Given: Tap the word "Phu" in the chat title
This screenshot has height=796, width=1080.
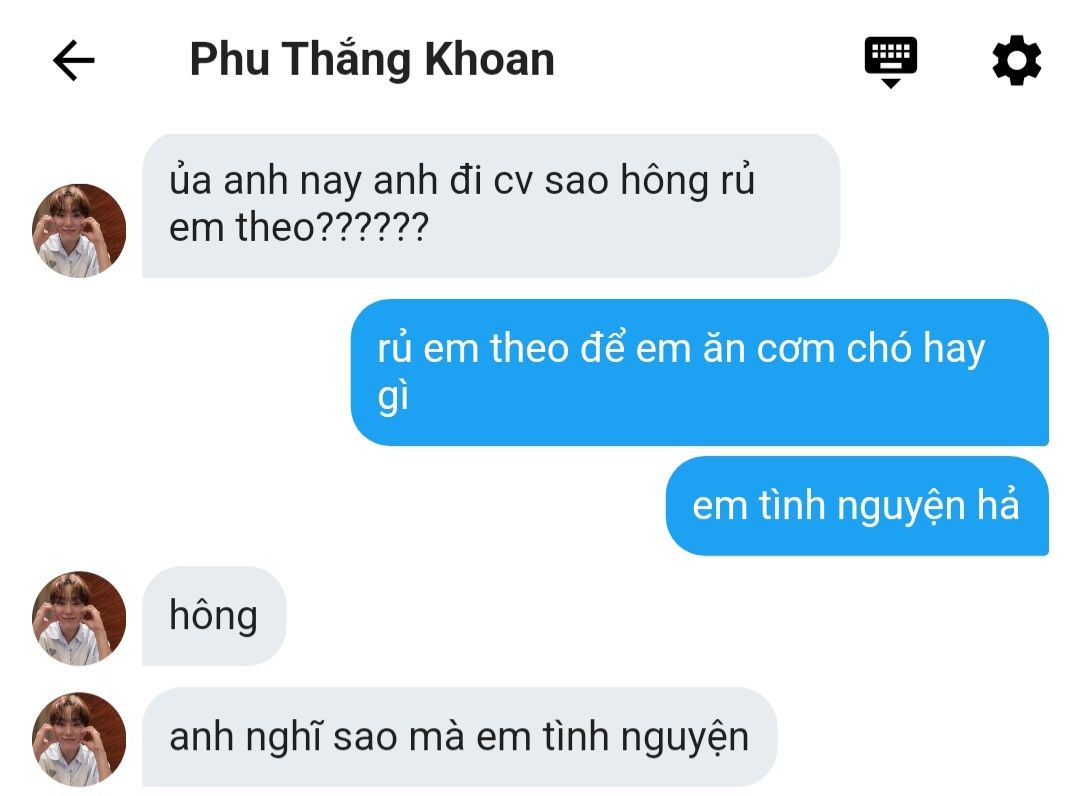Looking at the screenshot, I should 229,59.
